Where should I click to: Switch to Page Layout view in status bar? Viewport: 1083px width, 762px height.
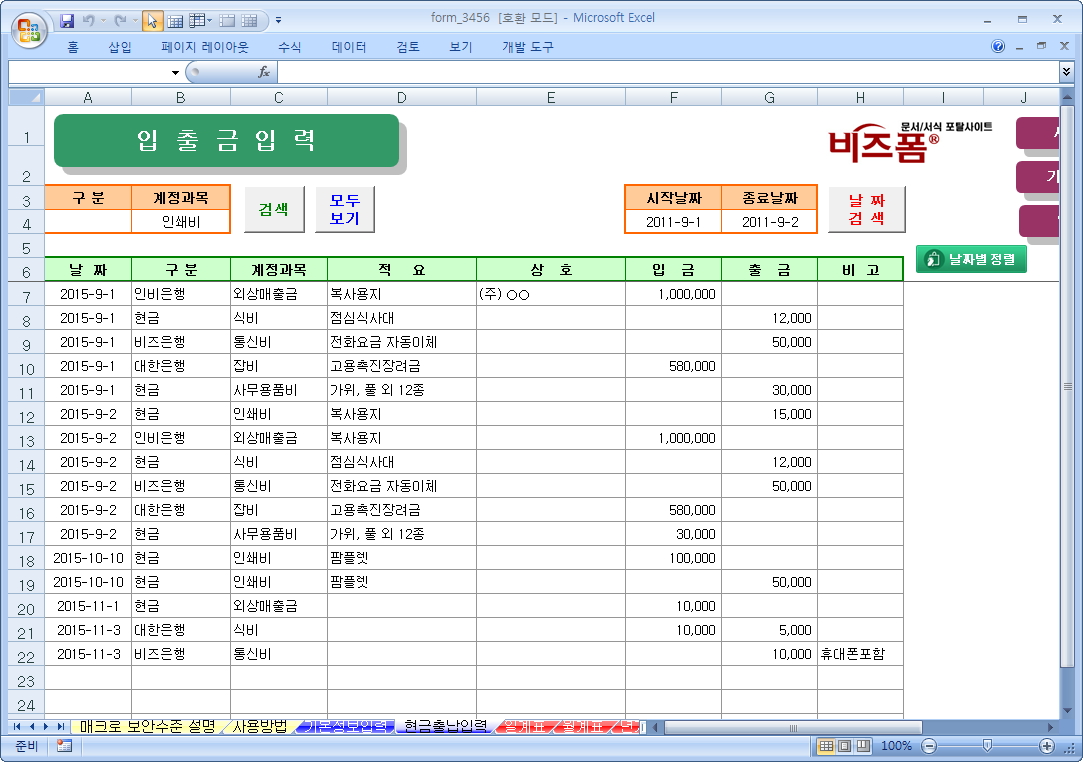(844, 746)
